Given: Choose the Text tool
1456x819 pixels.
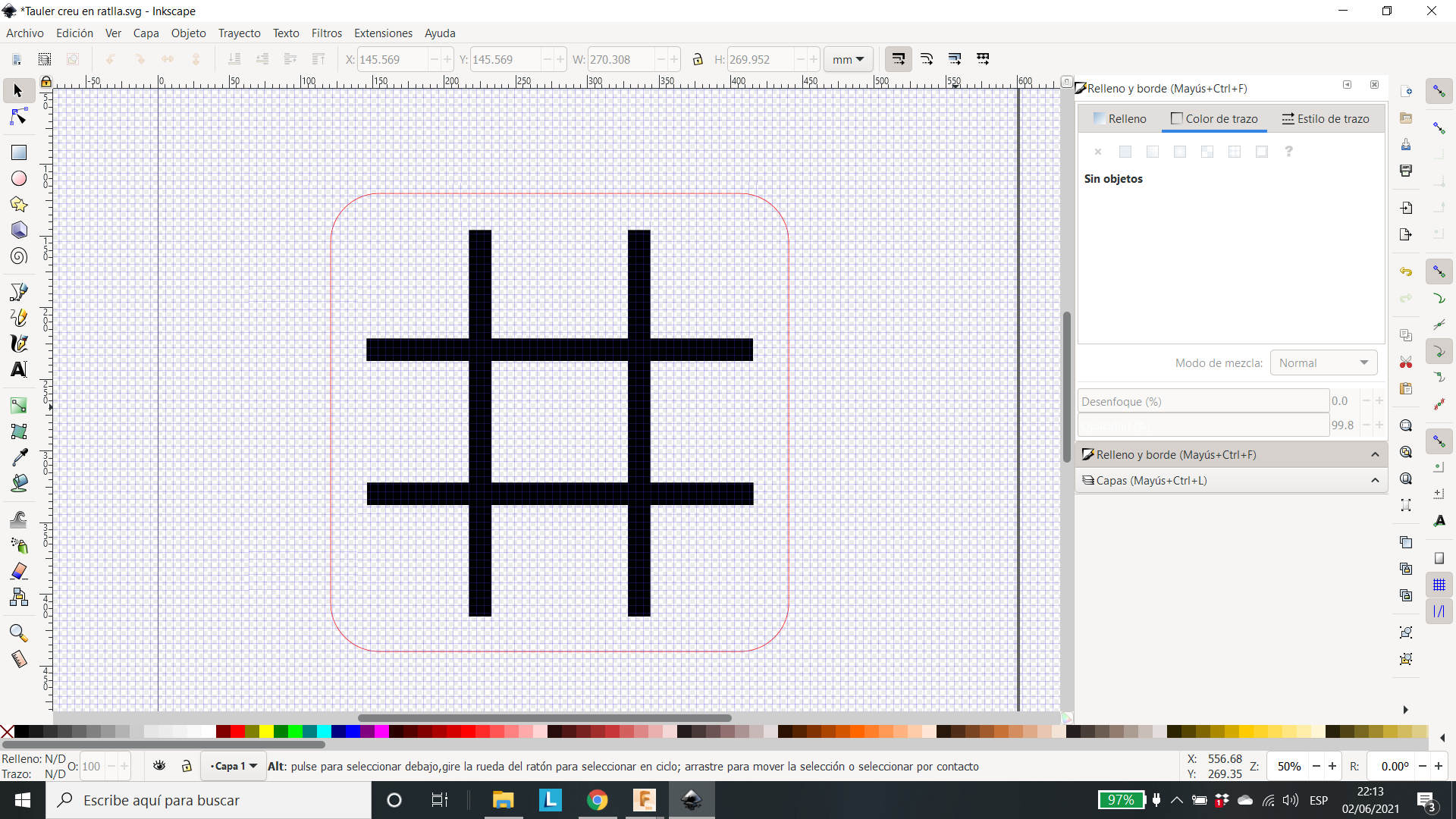Looking at the screenshot, I should point(18,369).
